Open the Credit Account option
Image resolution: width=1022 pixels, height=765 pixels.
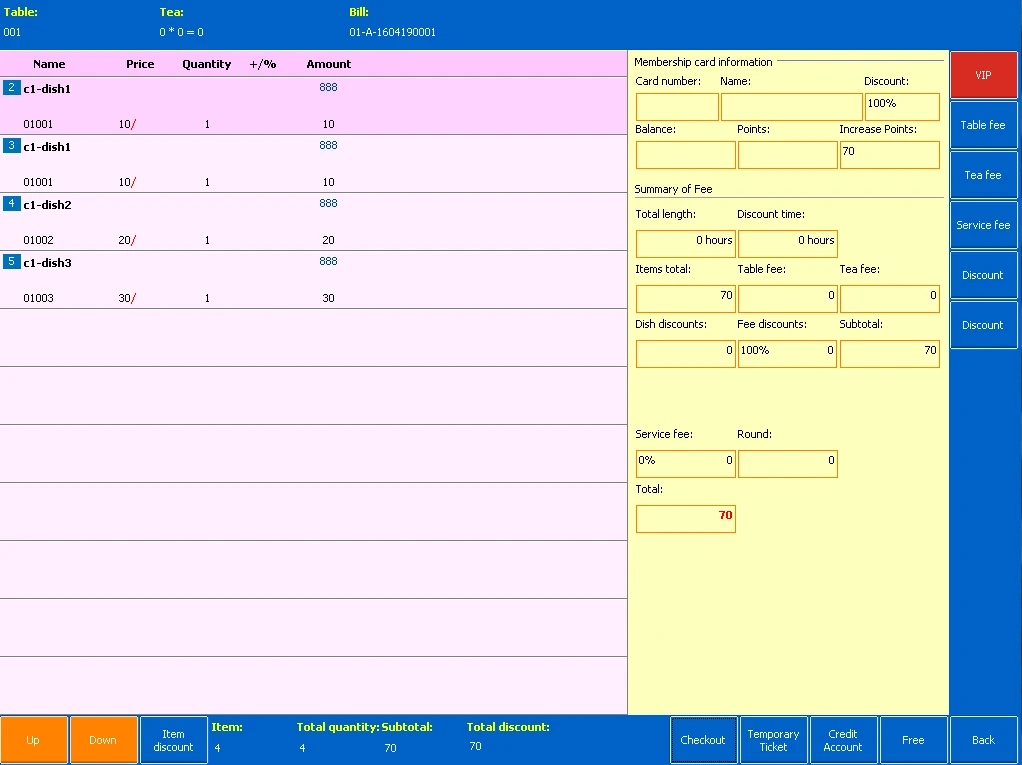point(843,739)
